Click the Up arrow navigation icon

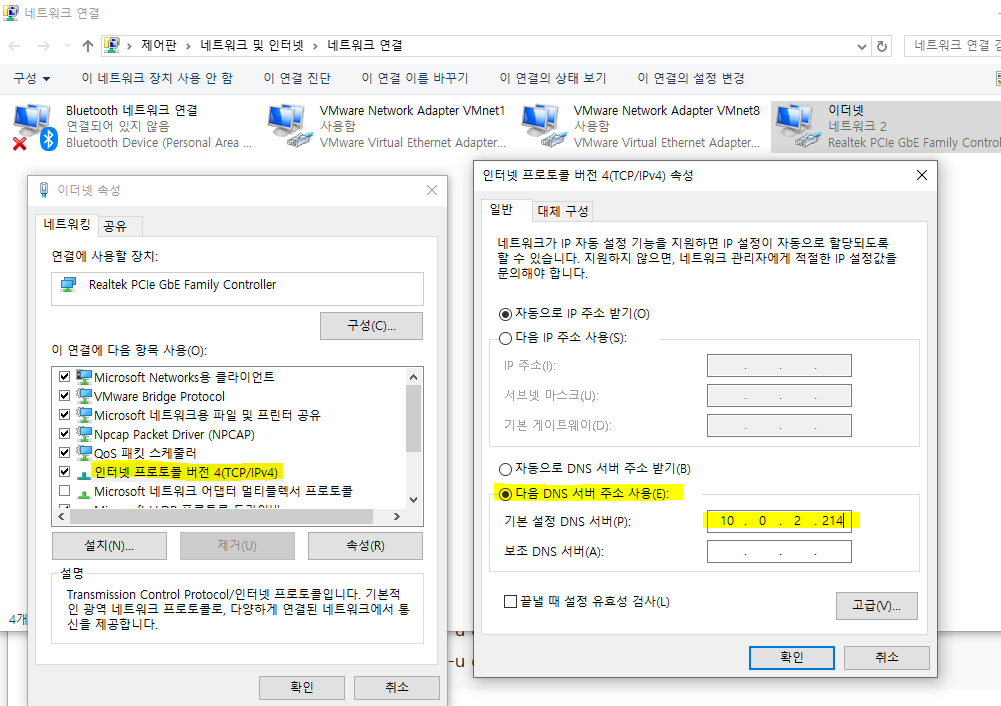[88, 45]
